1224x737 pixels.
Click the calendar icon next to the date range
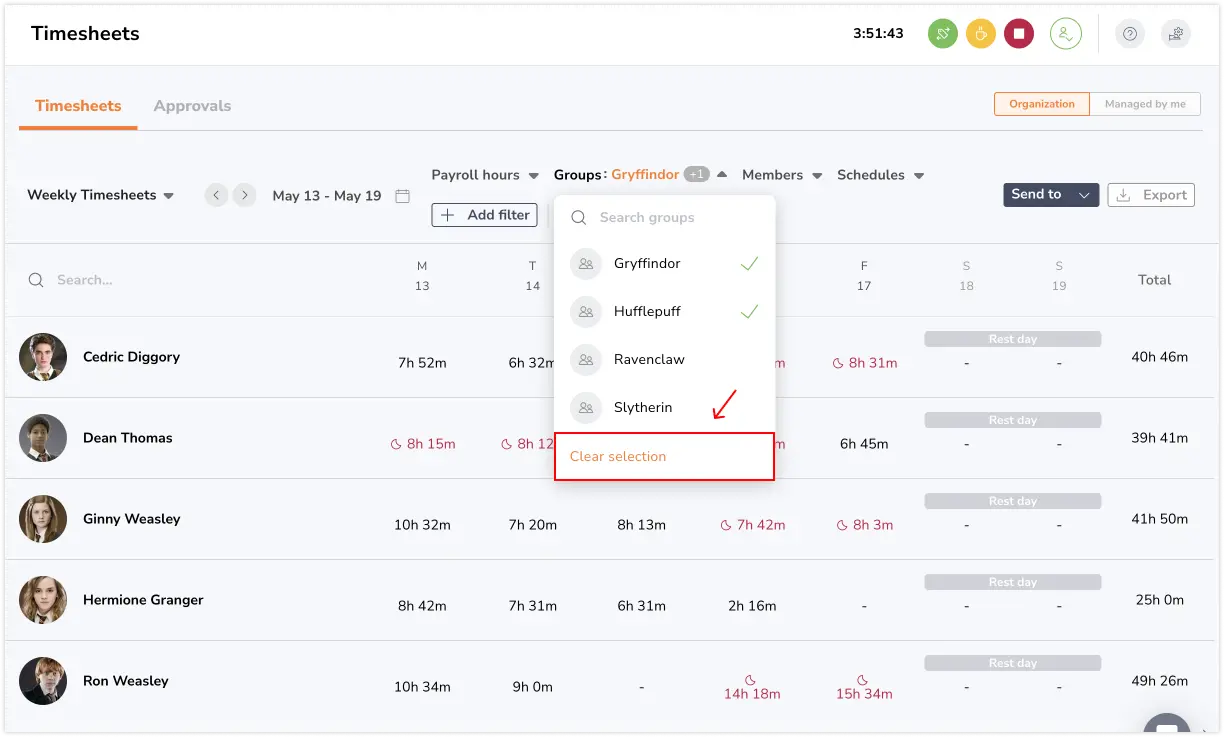[402, 196]
